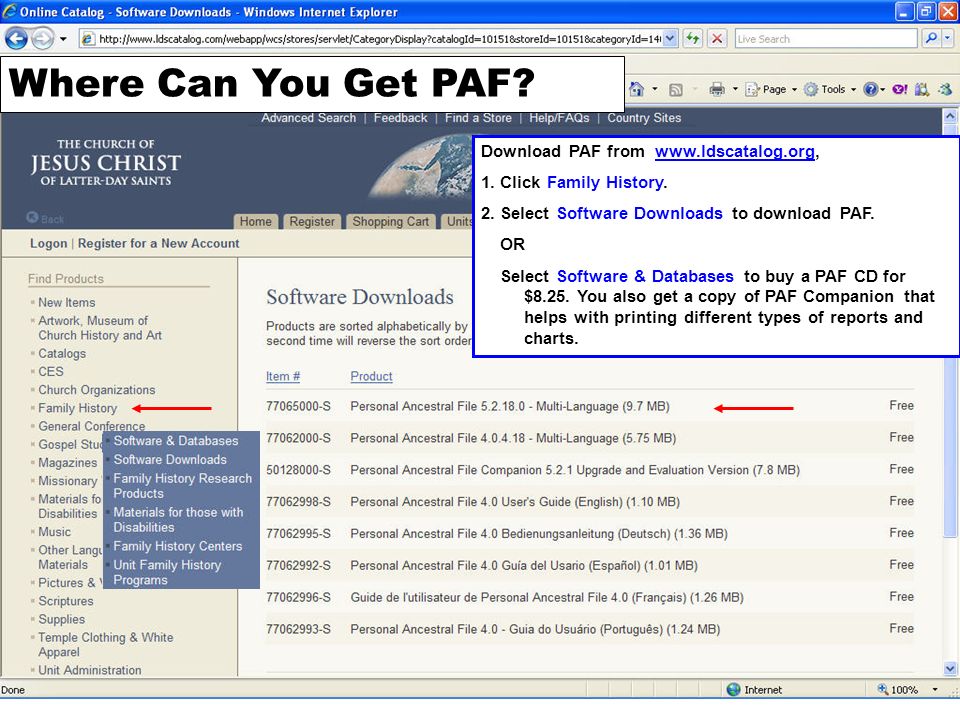Viewport: 960px width, 720px height.
Task: Click the Print printer icon
Action: [x=716, y=89]
